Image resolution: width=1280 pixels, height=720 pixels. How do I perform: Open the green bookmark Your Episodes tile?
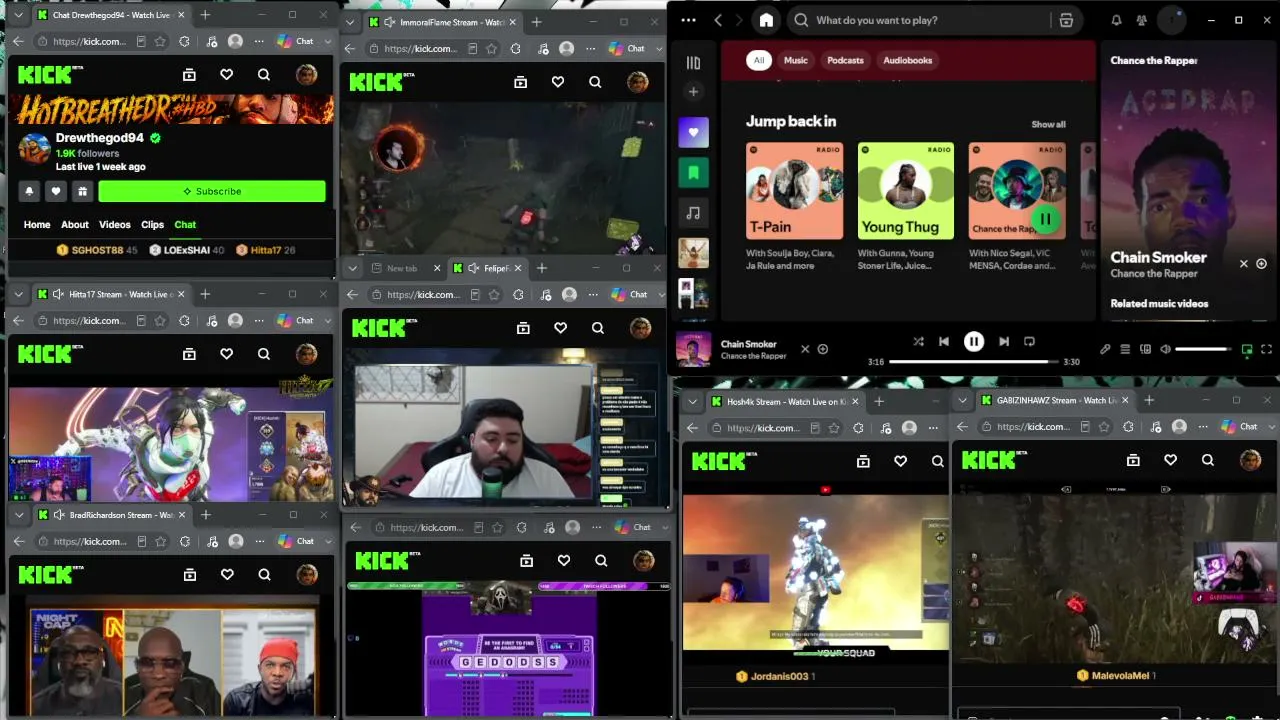point(693,172)
